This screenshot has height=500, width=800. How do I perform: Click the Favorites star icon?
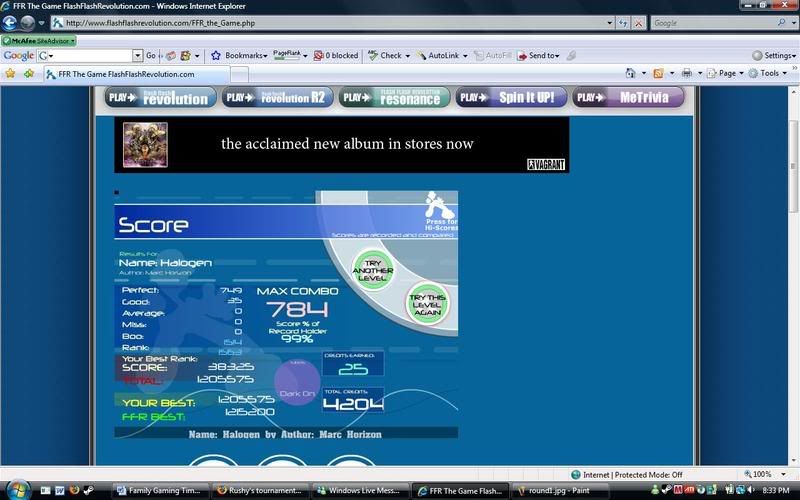(11, 74)
